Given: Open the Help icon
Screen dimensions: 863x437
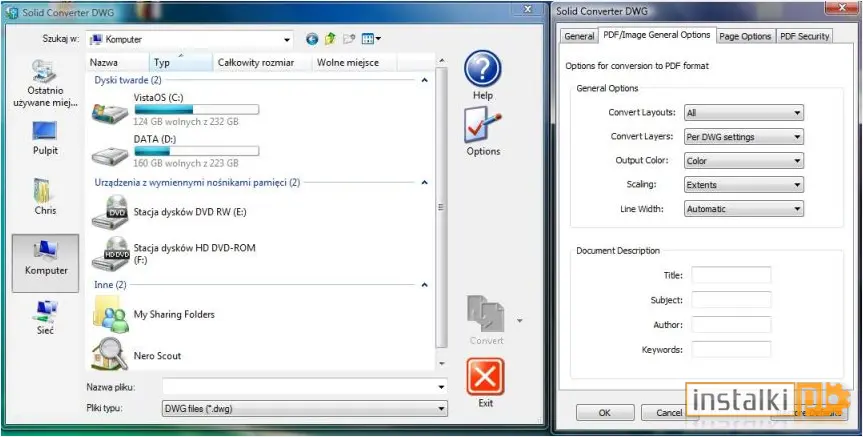Looking at the screenshot, I should pos(483,70).
